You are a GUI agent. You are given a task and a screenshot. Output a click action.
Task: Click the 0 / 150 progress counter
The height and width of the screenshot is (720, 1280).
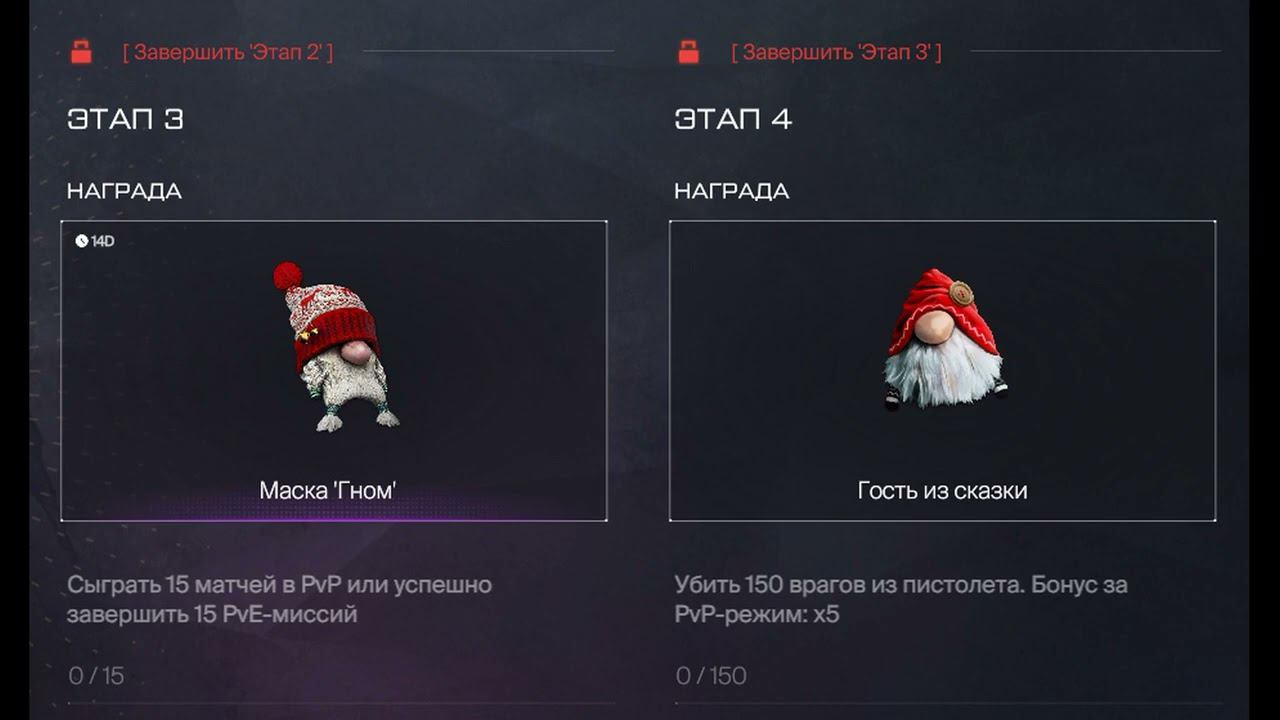711,676
